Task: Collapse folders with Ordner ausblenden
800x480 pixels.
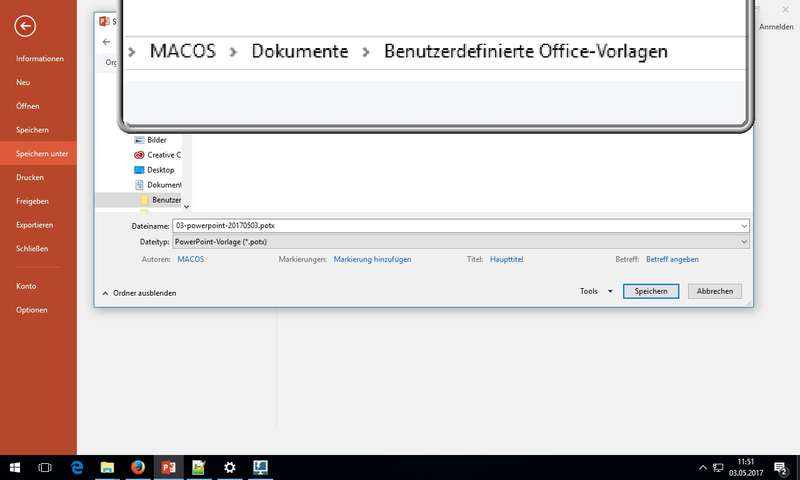Action: (139, 293)
